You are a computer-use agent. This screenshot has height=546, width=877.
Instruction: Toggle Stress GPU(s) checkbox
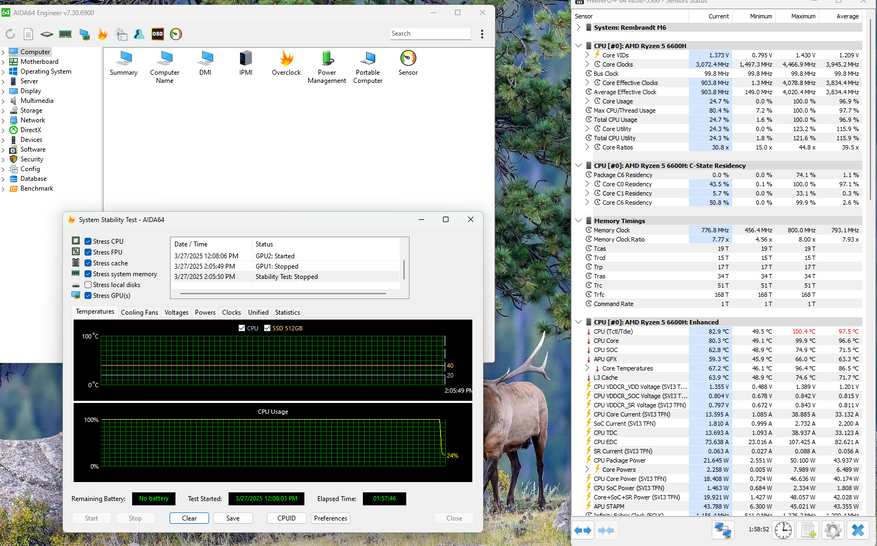coord(88,295)
